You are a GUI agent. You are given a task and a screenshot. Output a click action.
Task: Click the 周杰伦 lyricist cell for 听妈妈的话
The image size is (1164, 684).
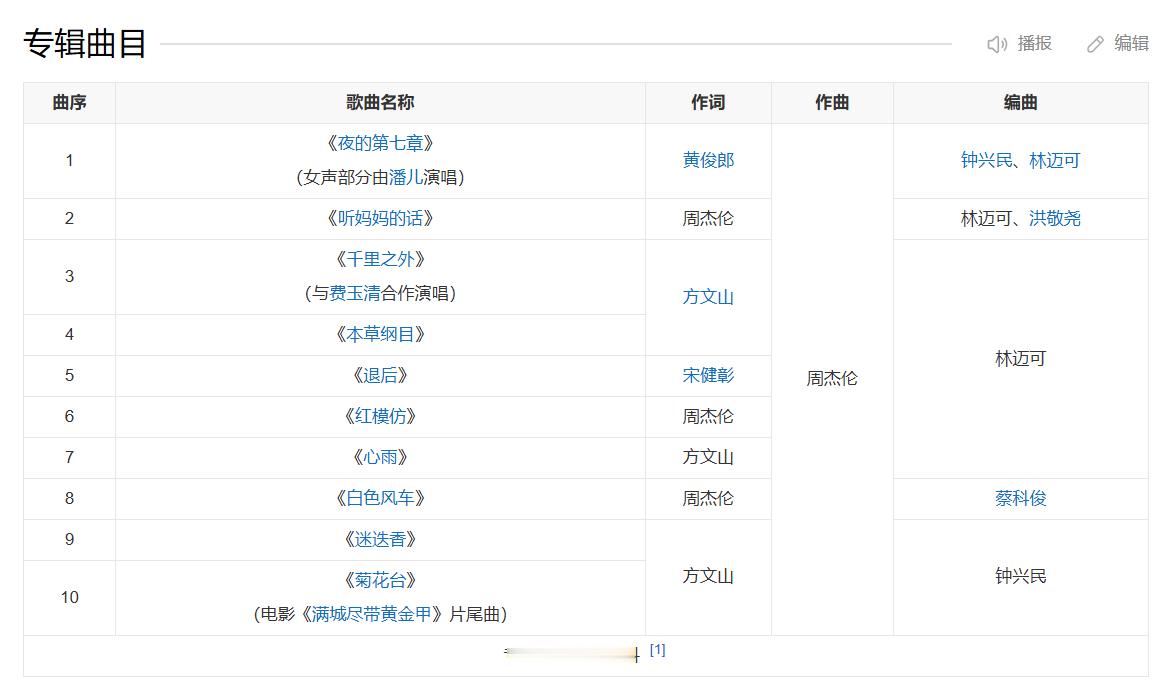708,218
